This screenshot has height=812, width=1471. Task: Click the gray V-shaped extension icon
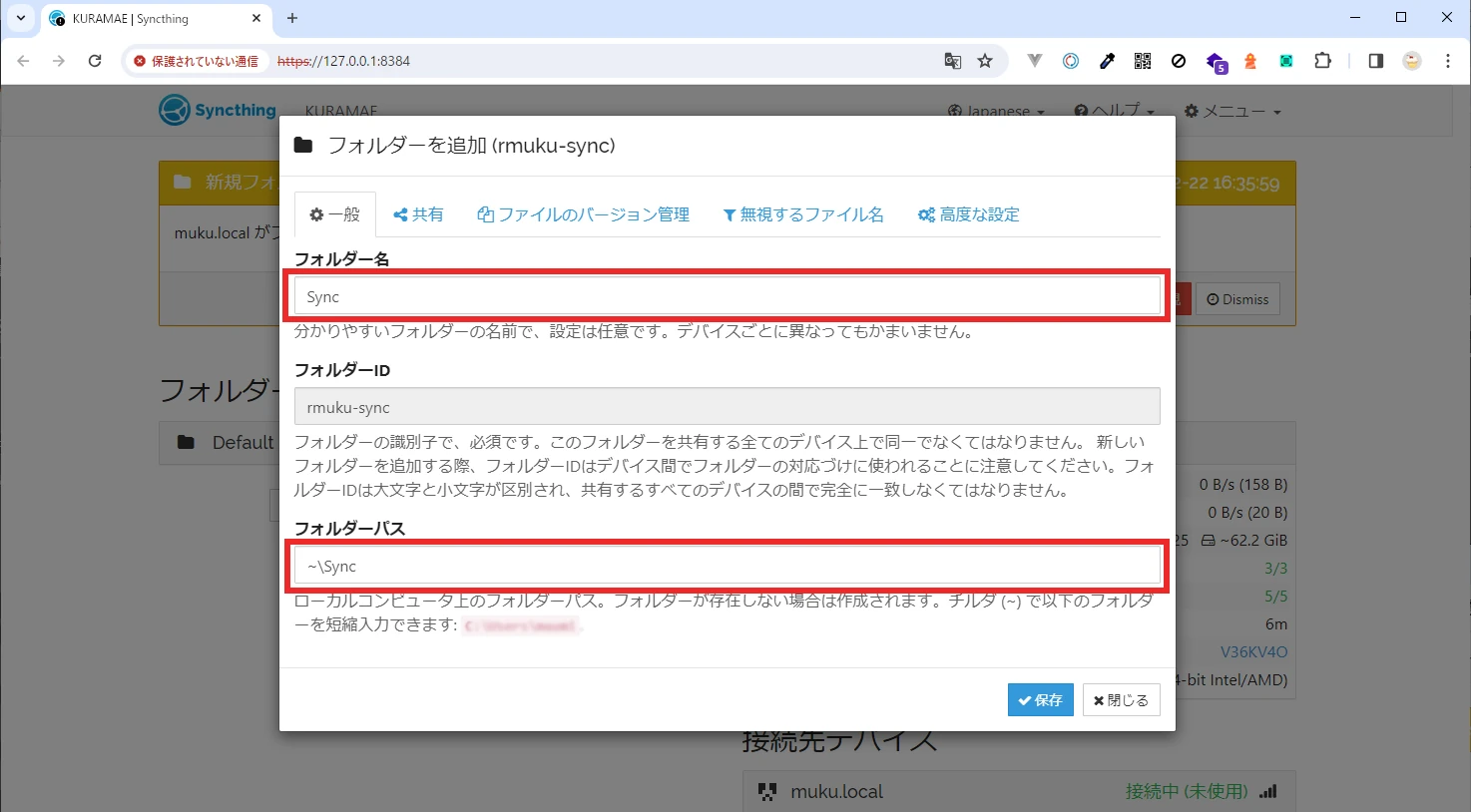tap(1035, 61)
